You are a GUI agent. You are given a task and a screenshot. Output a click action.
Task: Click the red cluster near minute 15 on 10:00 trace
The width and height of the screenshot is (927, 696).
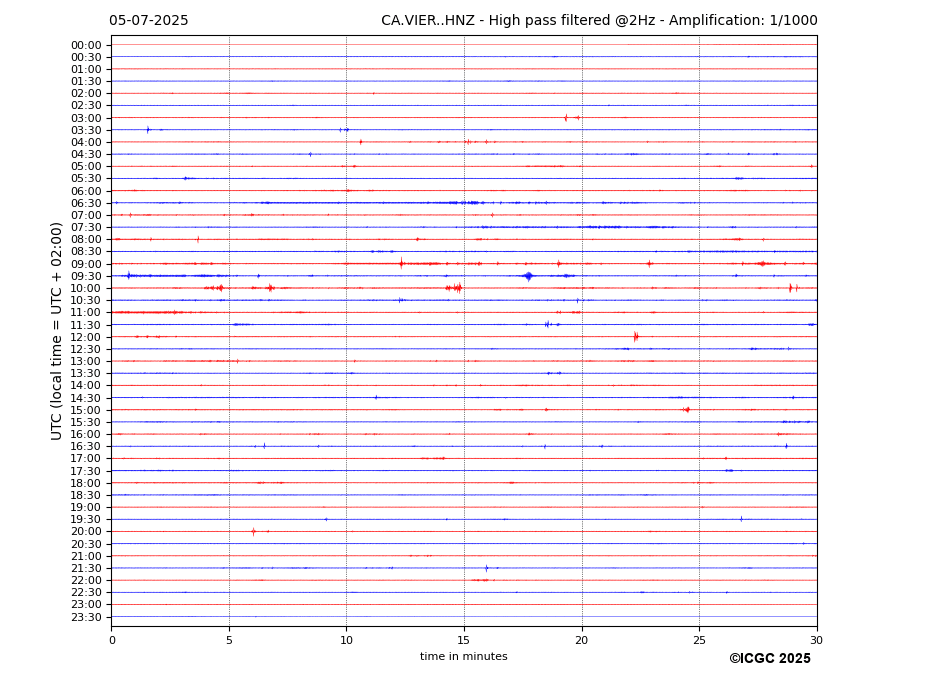point(453,288)
